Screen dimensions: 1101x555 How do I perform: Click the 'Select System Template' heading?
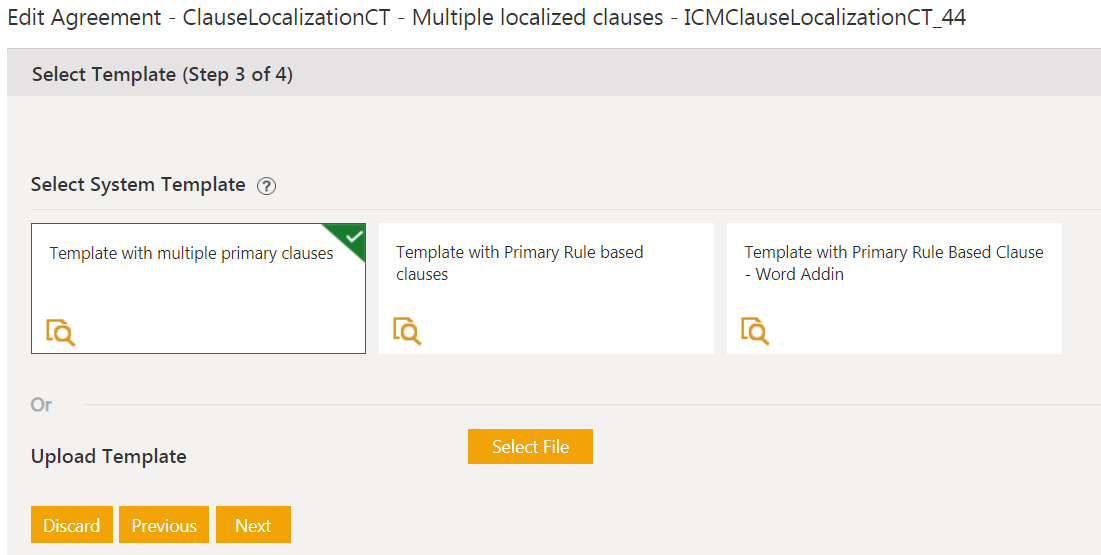click(138, 185)
